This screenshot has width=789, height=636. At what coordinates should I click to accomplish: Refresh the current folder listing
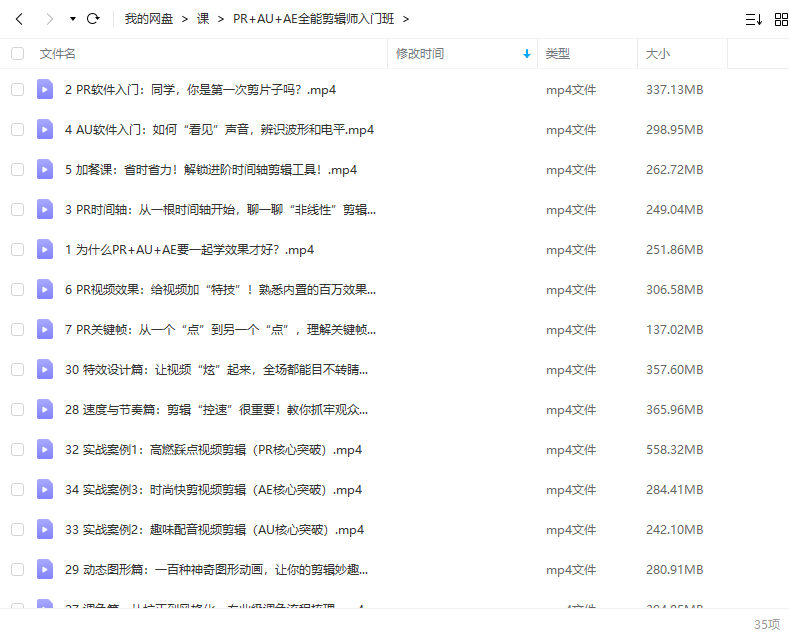pos(93,19)
